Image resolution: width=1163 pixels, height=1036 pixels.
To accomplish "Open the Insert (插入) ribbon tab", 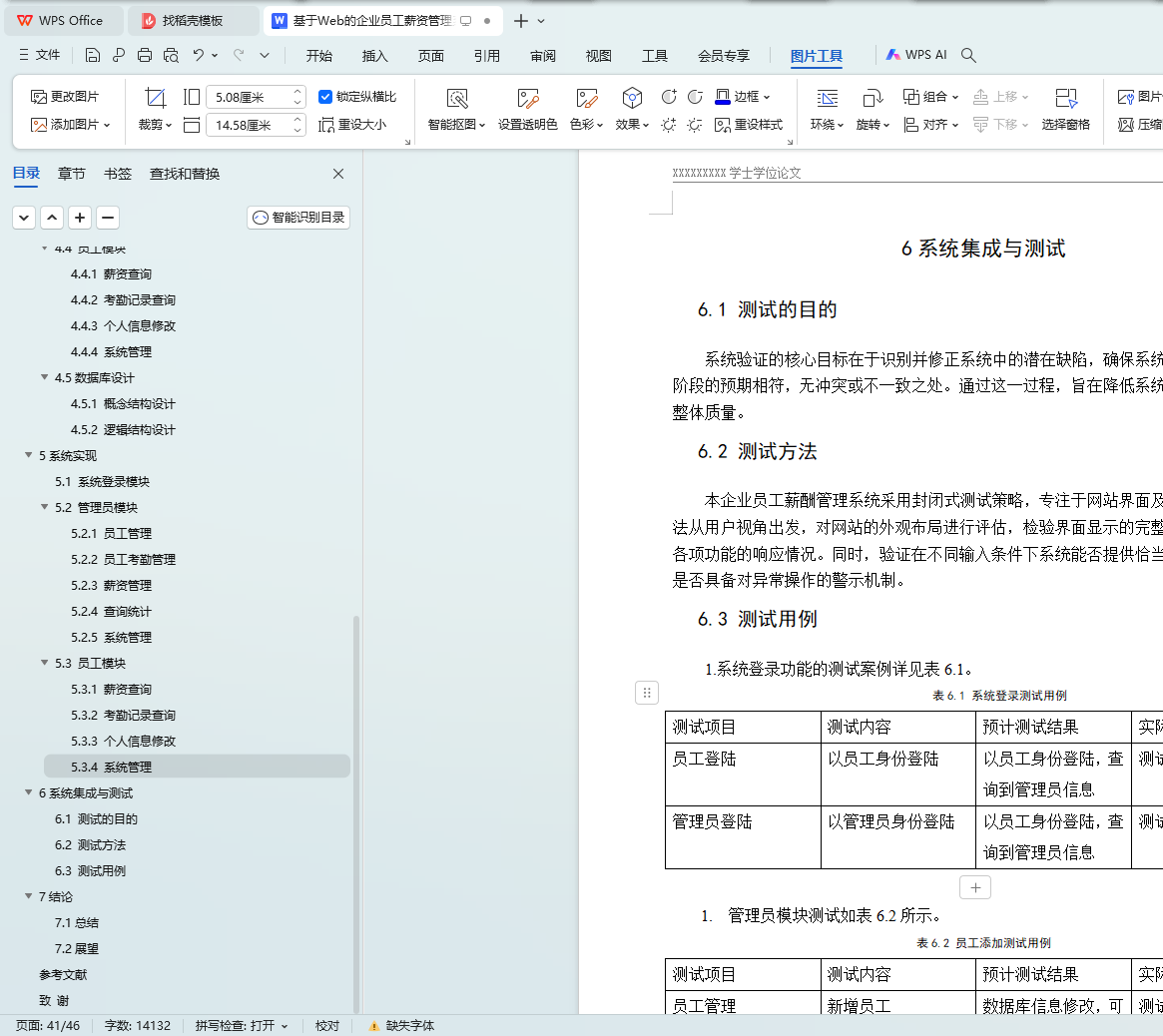I will (x=374, y=56).
